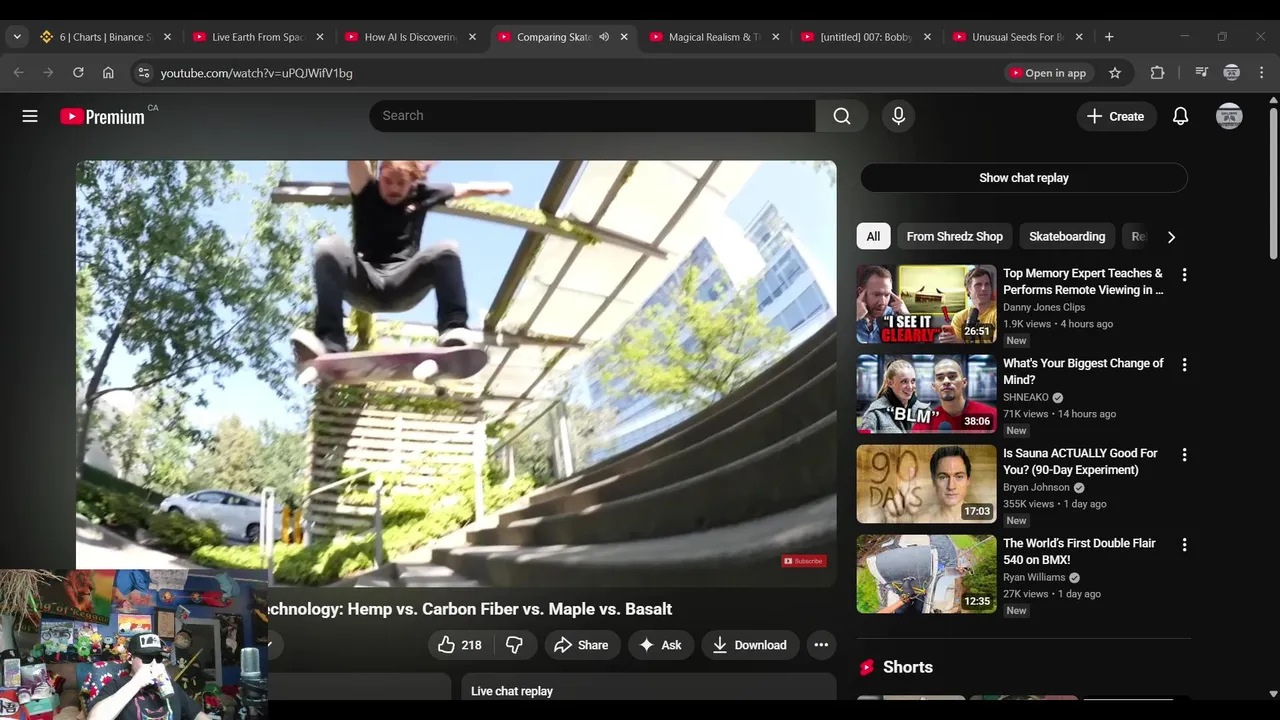Open more actions ellipsis under the video

coord(821,645)
